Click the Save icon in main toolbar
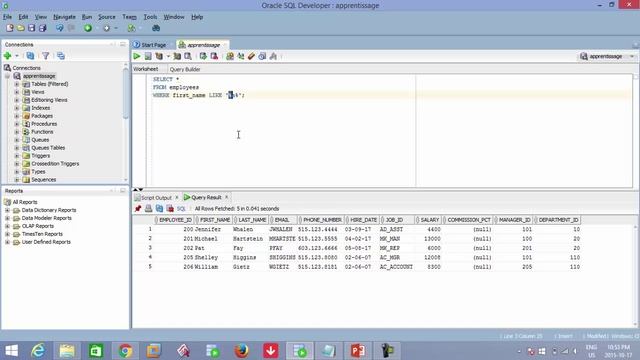Image resolution: width=640 pixels, height=360 pixels. (31, 28)
